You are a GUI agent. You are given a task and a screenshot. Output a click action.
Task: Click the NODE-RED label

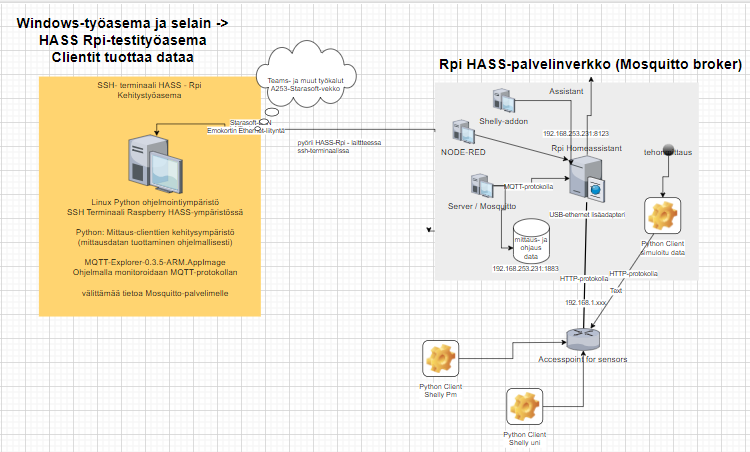point(463,152)
